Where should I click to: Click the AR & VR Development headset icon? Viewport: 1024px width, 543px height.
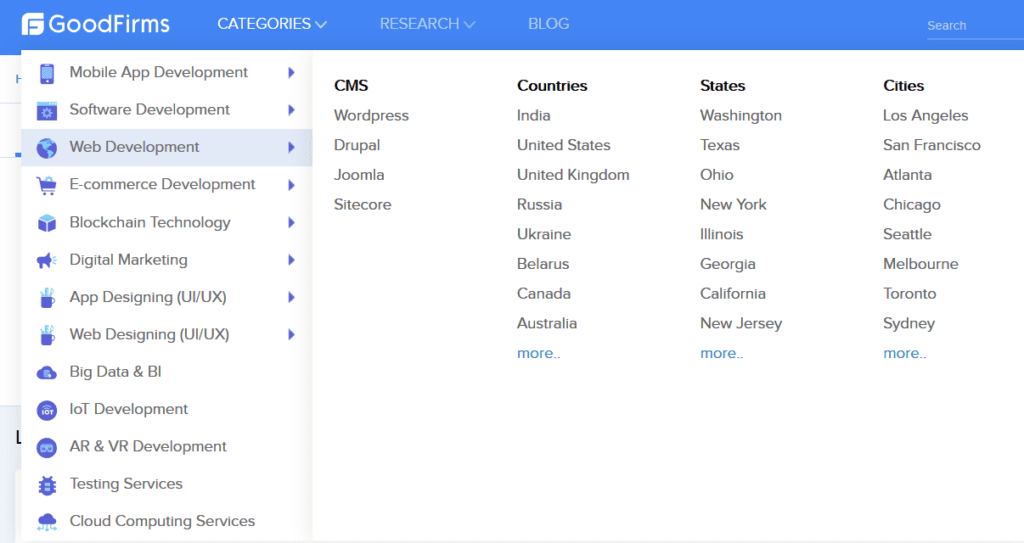(x=46, y=448)
